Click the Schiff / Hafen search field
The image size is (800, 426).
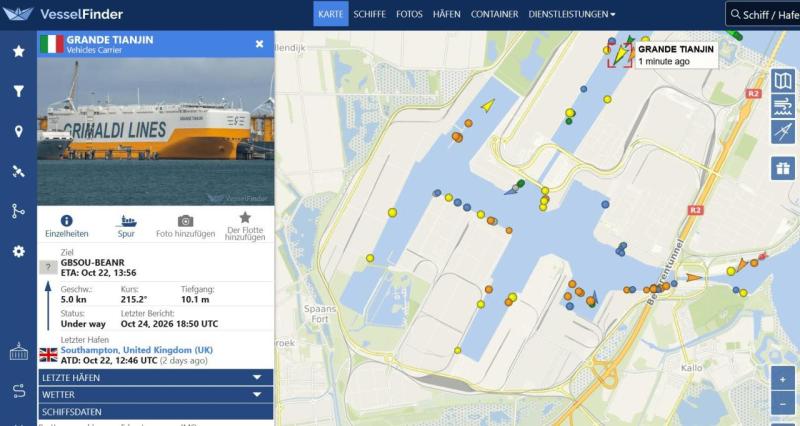coord(763,14)
